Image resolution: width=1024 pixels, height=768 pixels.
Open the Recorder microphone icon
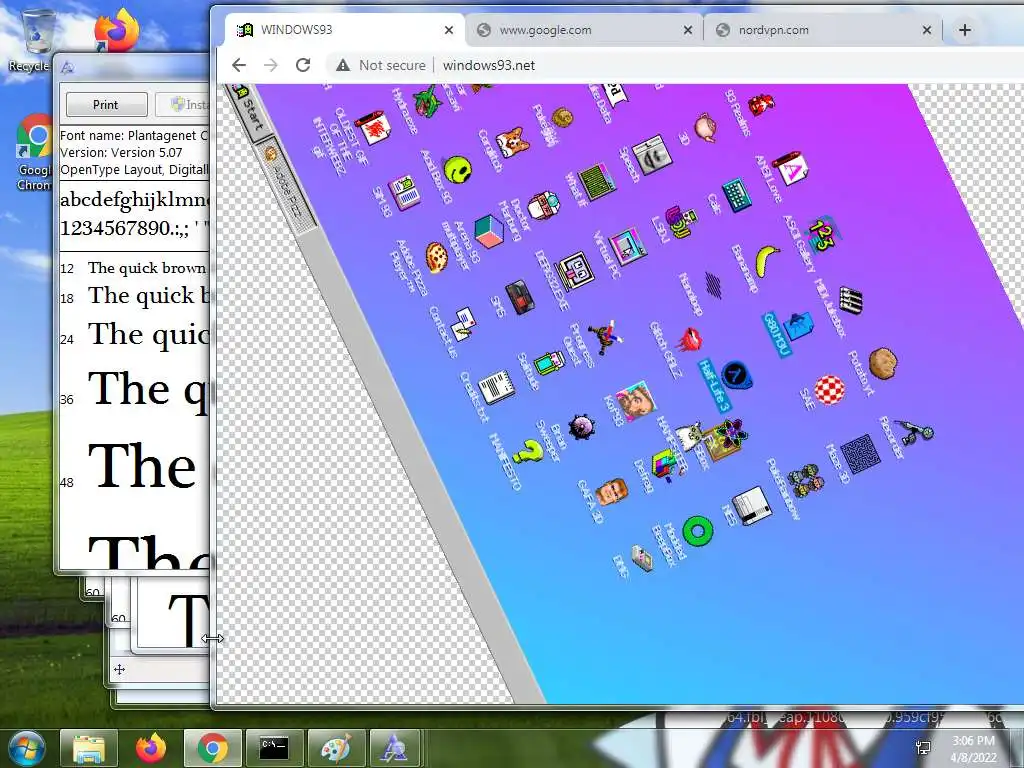coord(915,430)
